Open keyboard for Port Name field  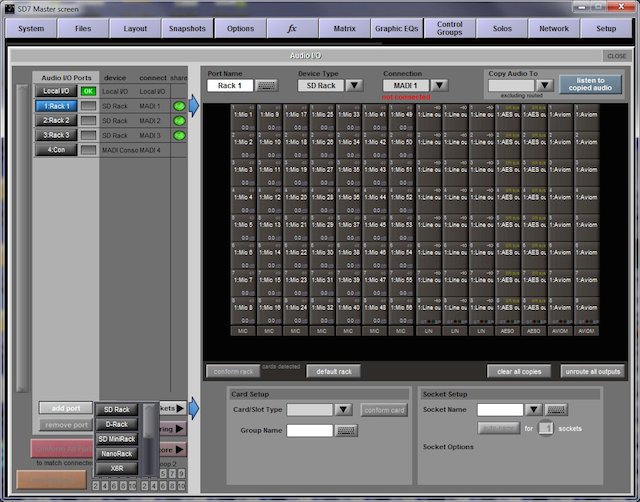pos(266,85)
